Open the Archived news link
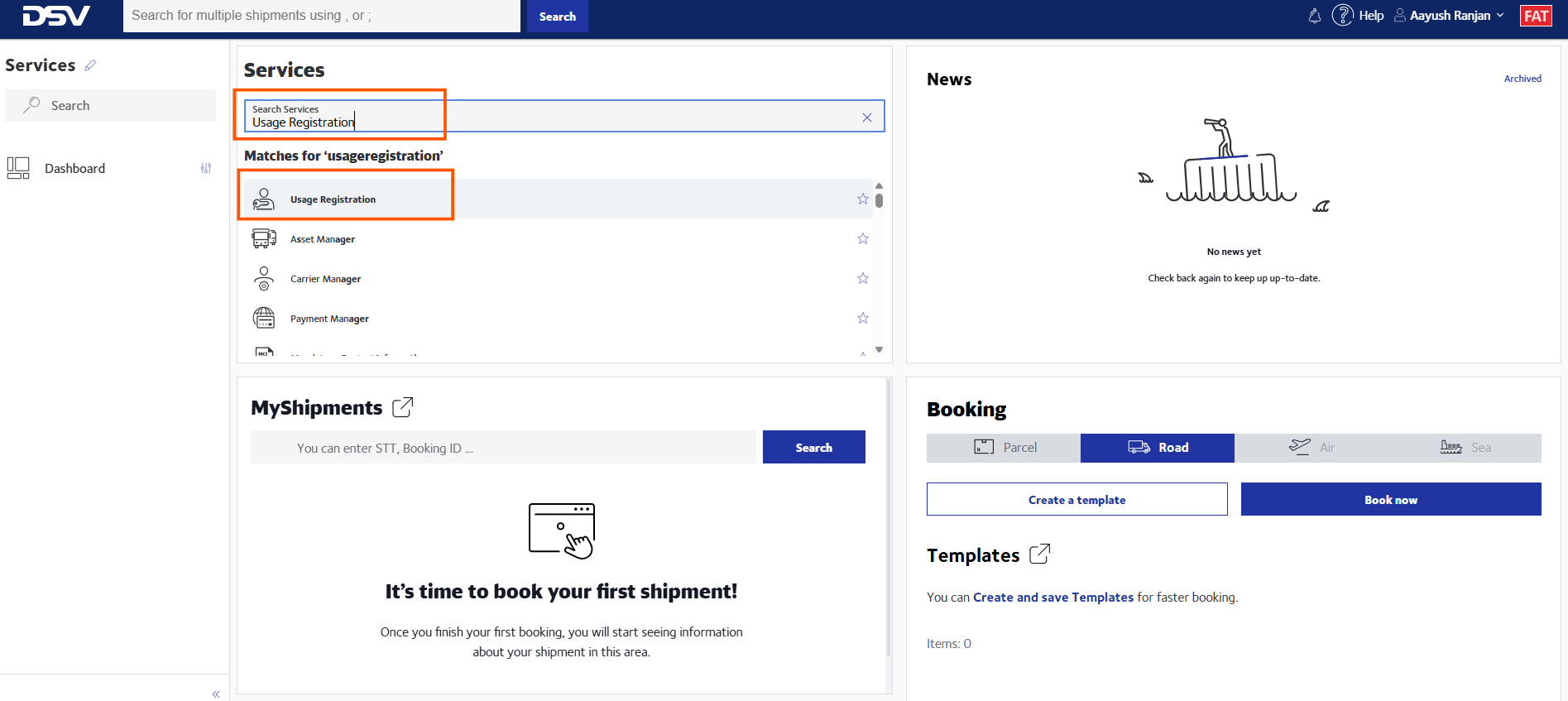Screen dimensions: 1568x701 1522,79
